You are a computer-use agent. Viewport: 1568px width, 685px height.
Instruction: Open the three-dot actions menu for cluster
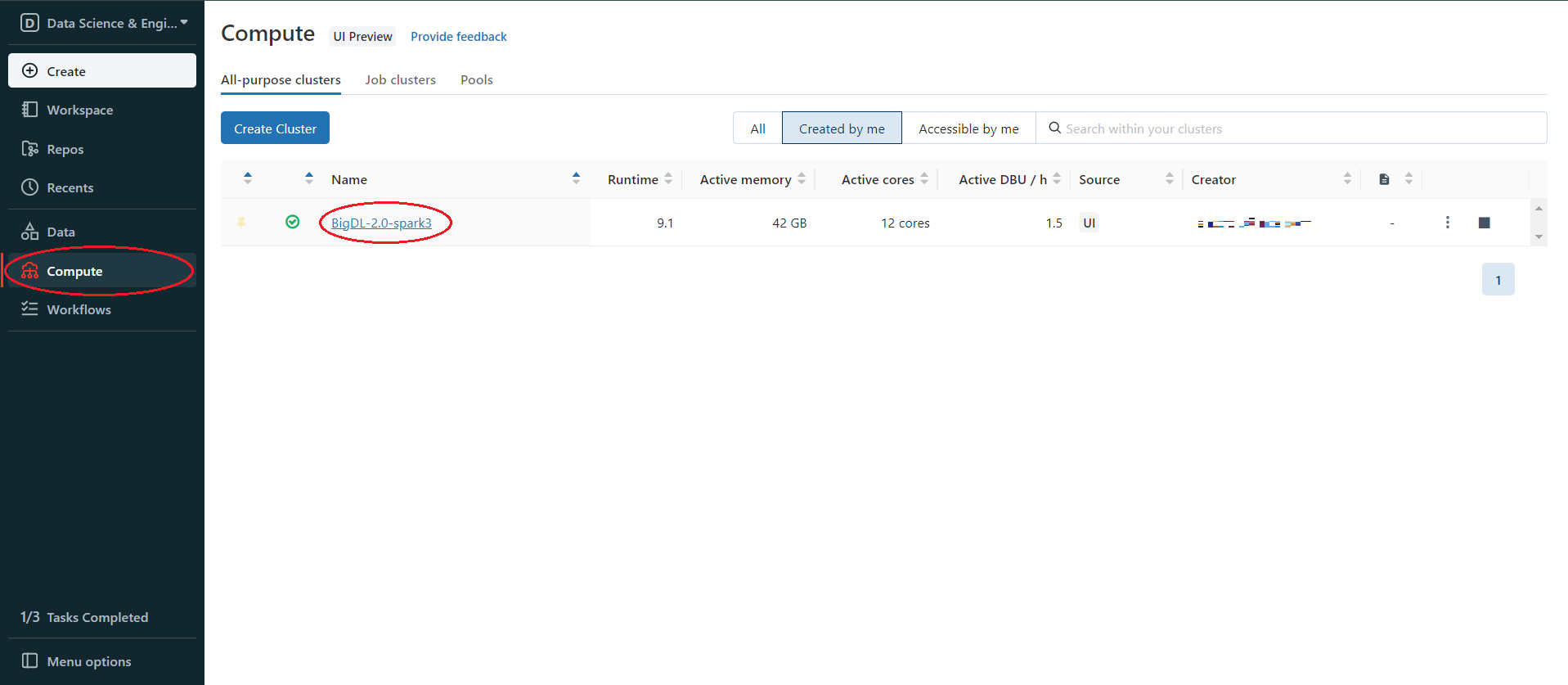1447,223
